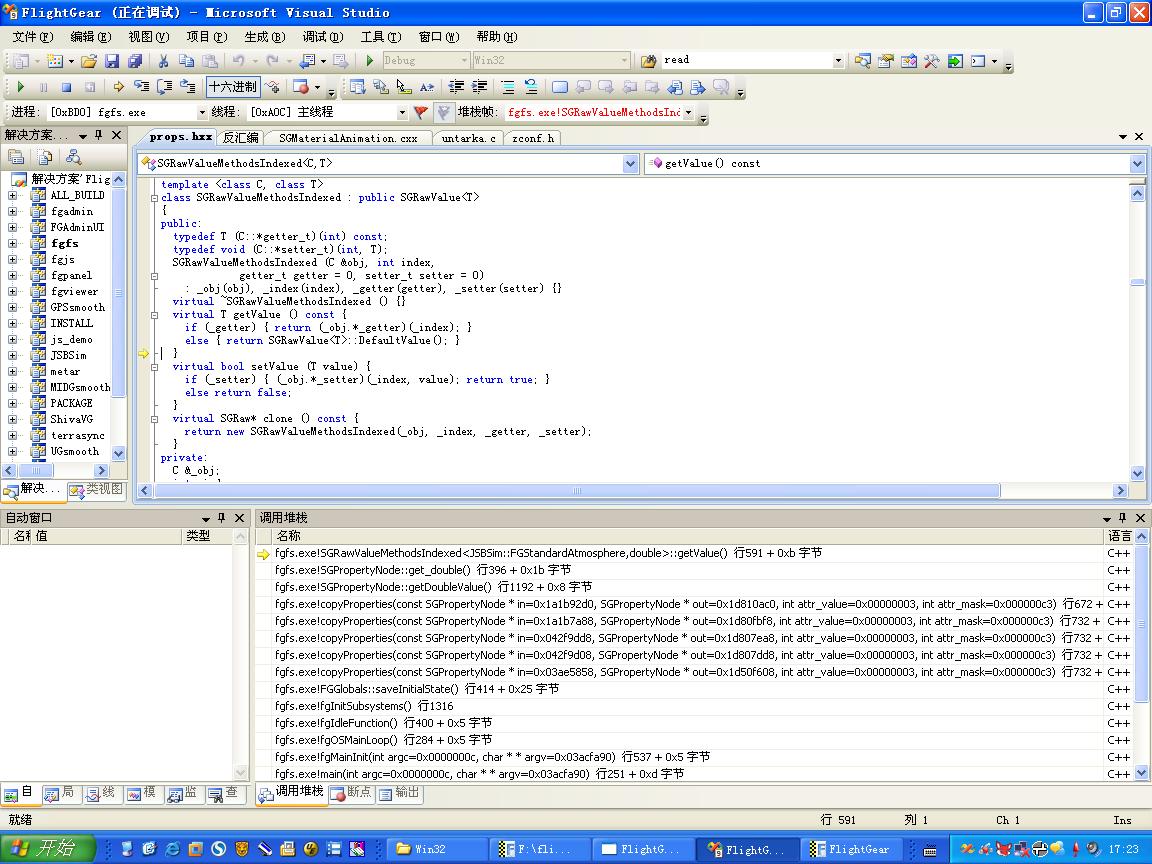Pin the call stack window
The width and height of the screenshot is (1152, 864).
tap(1122, 518)
